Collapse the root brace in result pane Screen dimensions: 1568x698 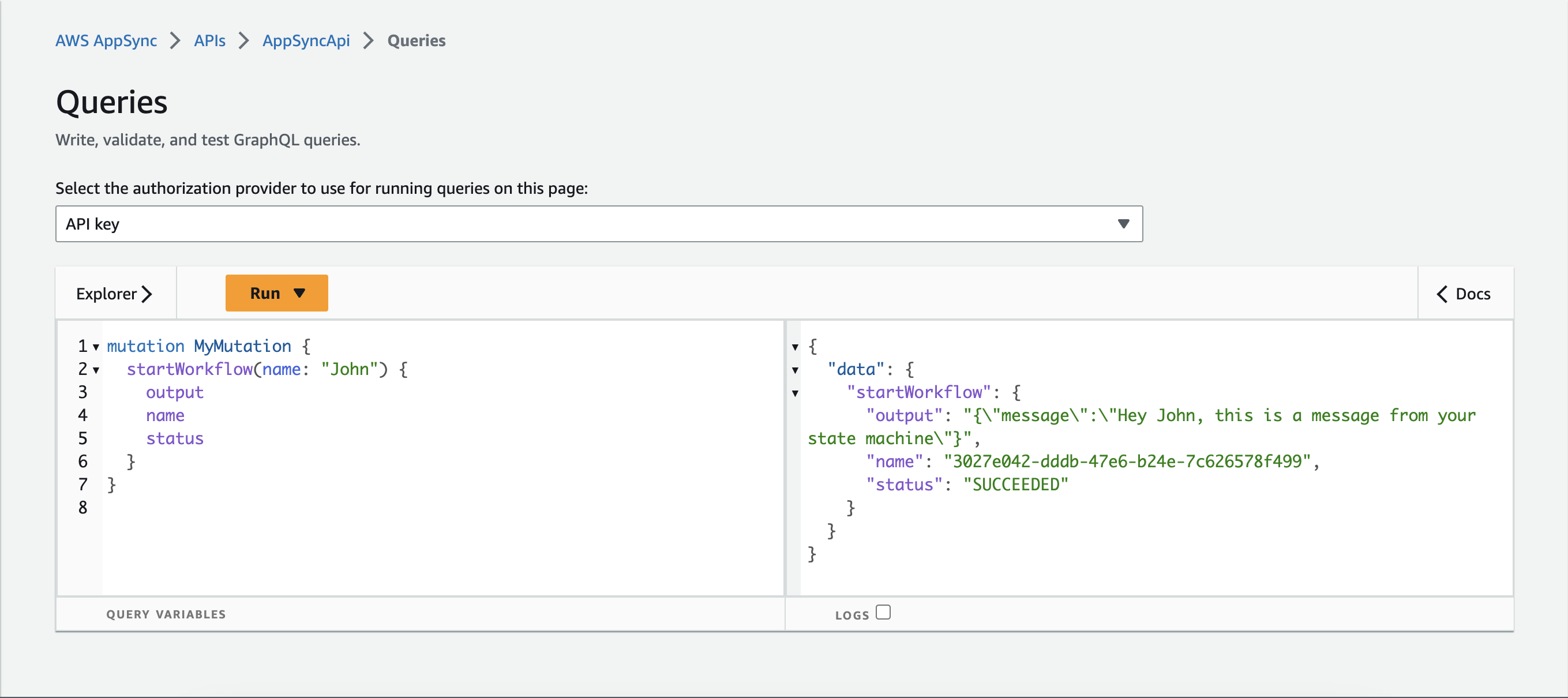click(795, 347)
